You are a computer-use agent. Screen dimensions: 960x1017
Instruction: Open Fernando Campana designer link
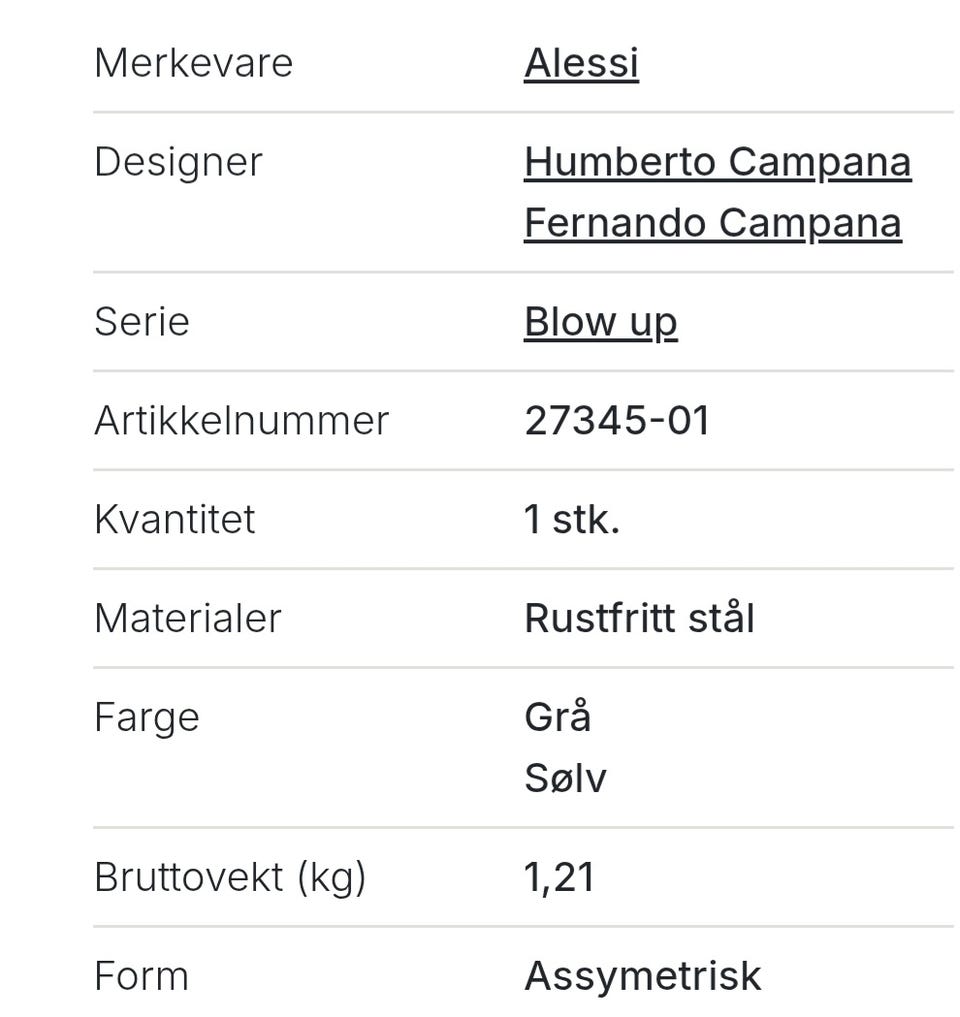(x=713, y=223)
